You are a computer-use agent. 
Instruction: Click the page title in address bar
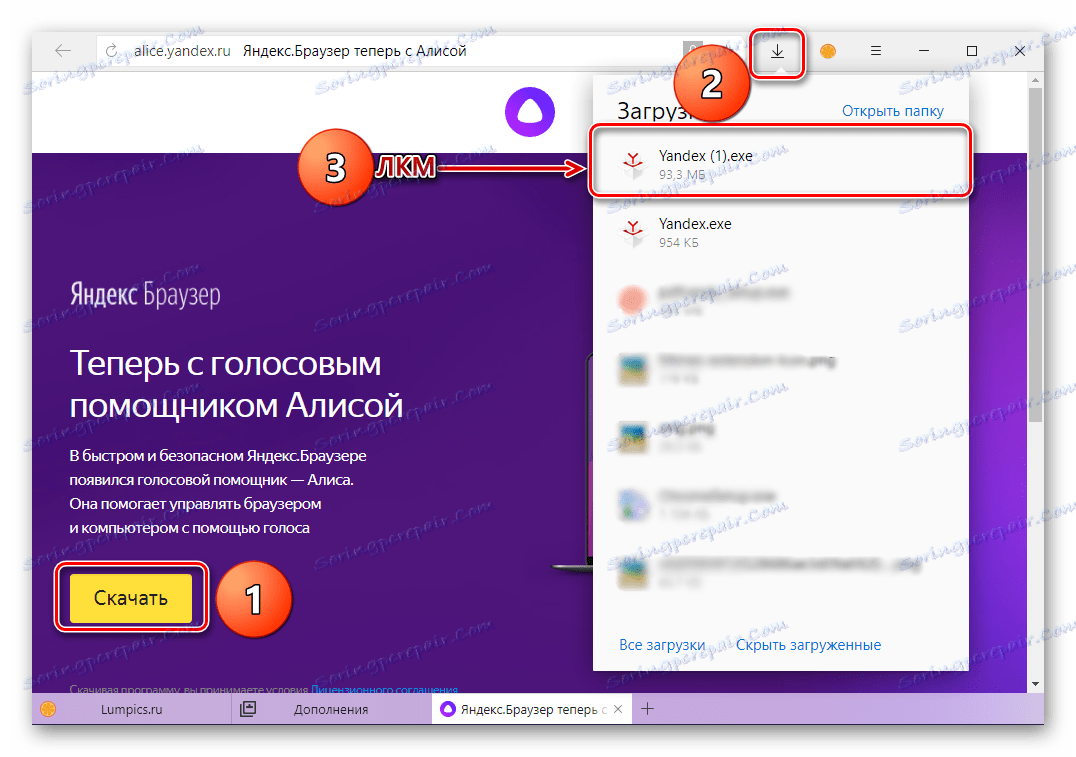point(354,51)
